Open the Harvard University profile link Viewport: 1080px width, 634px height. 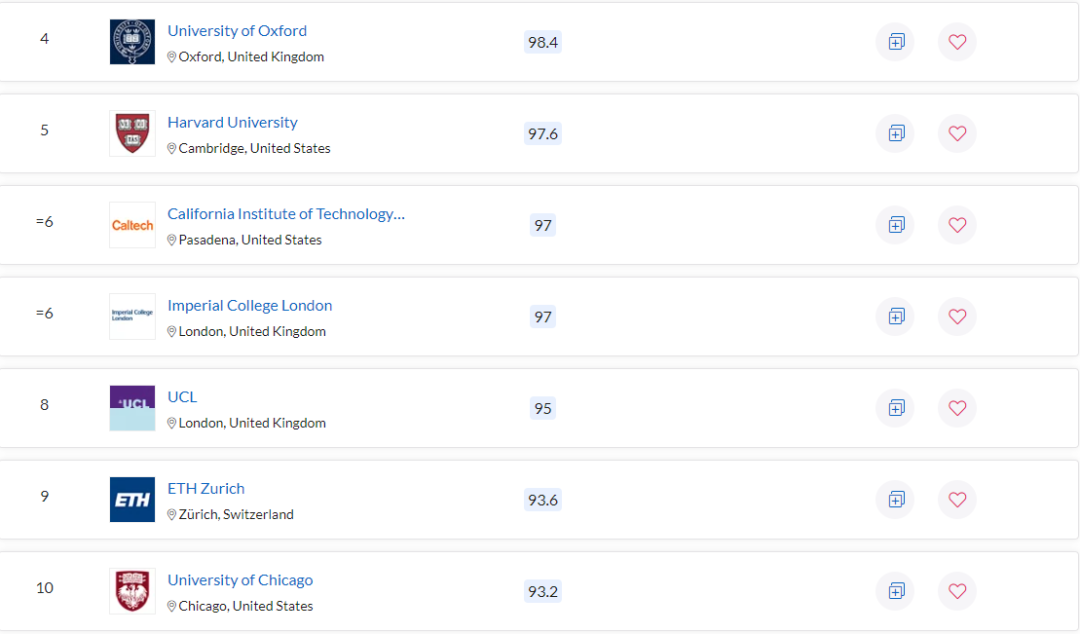tap(232, 122)
